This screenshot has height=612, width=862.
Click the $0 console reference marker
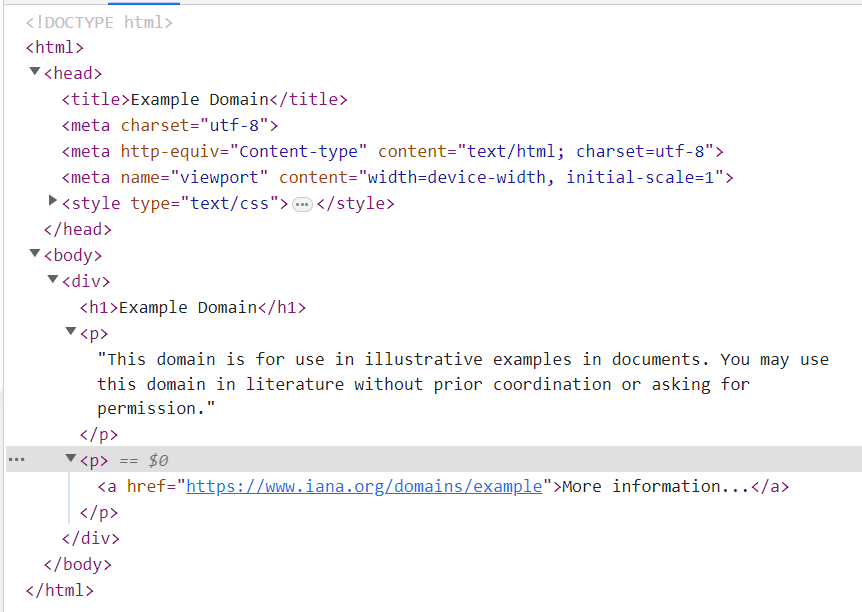tap(158, 460)
